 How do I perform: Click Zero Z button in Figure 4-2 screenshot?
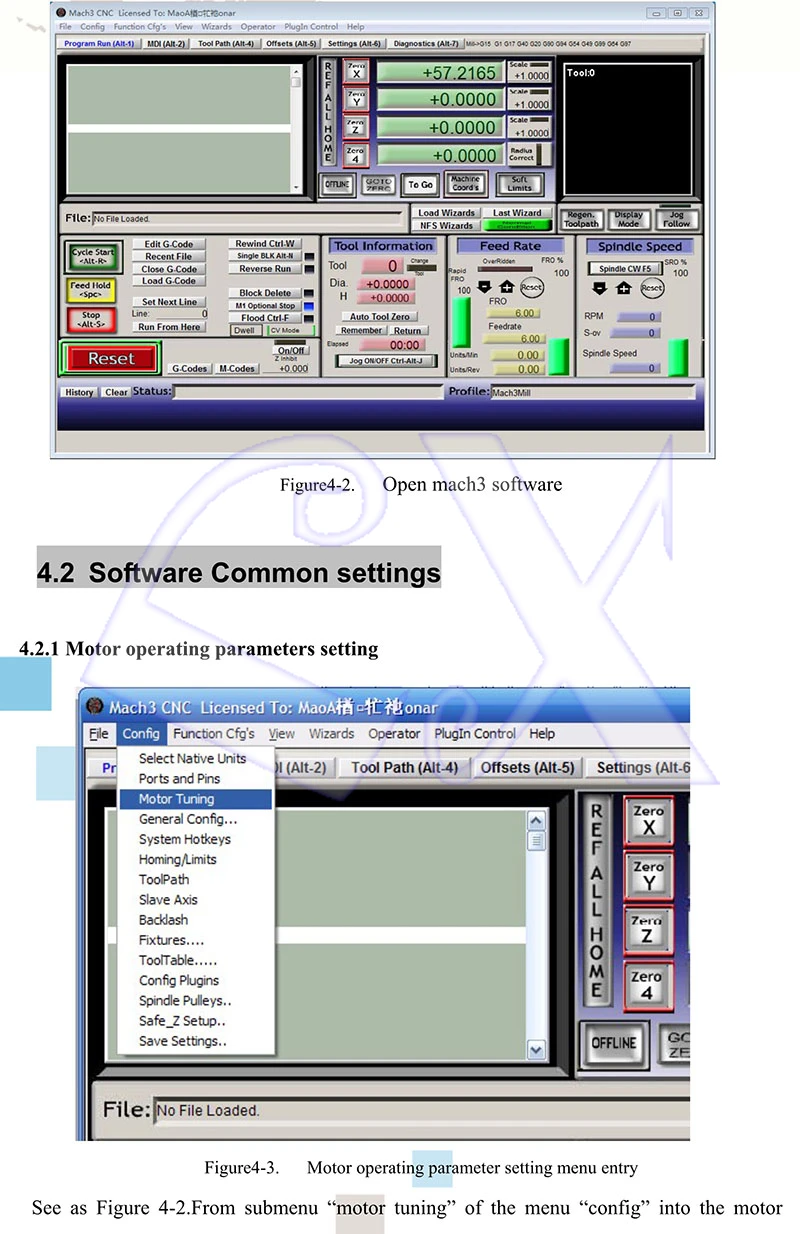pos(357,127)
